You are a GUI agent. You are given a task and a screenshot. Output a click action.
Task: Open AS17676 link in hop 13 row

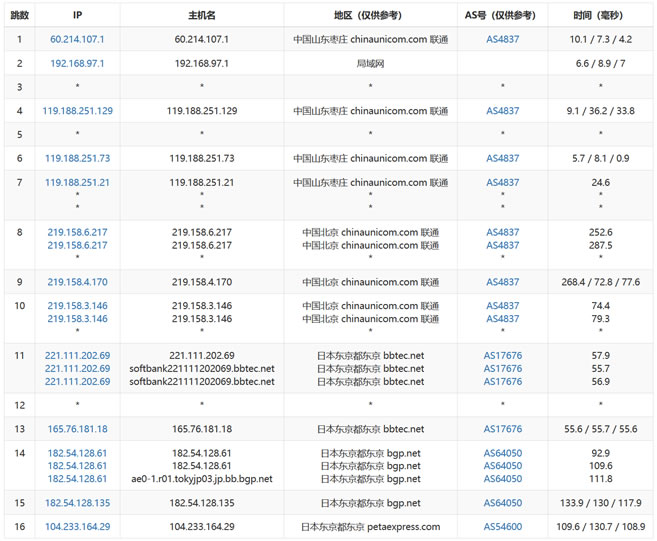503,429
